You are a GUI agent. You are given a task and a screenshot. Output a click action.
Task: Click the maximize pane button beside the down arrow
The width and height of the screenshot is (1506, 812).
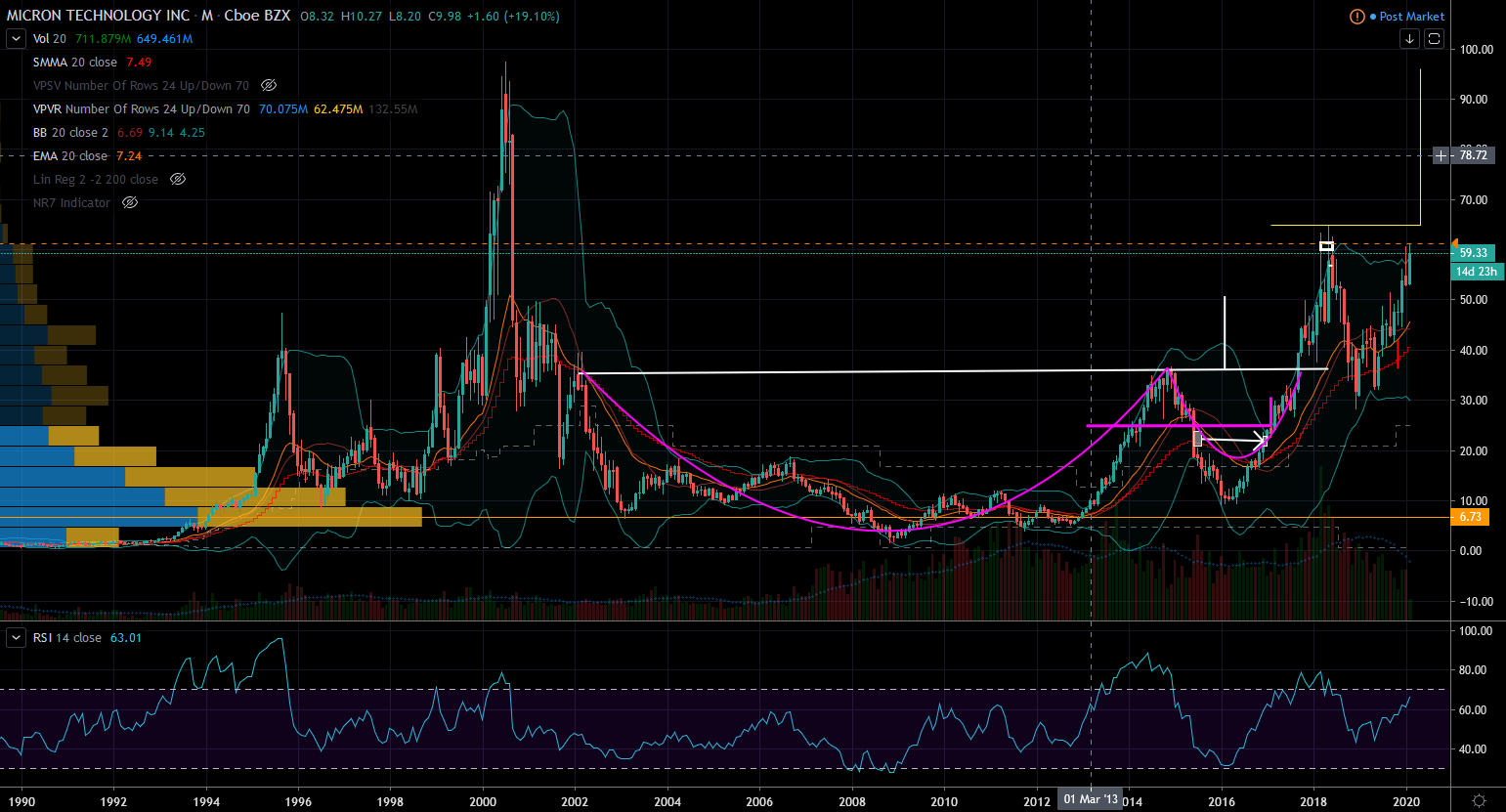click(1434, 38)
